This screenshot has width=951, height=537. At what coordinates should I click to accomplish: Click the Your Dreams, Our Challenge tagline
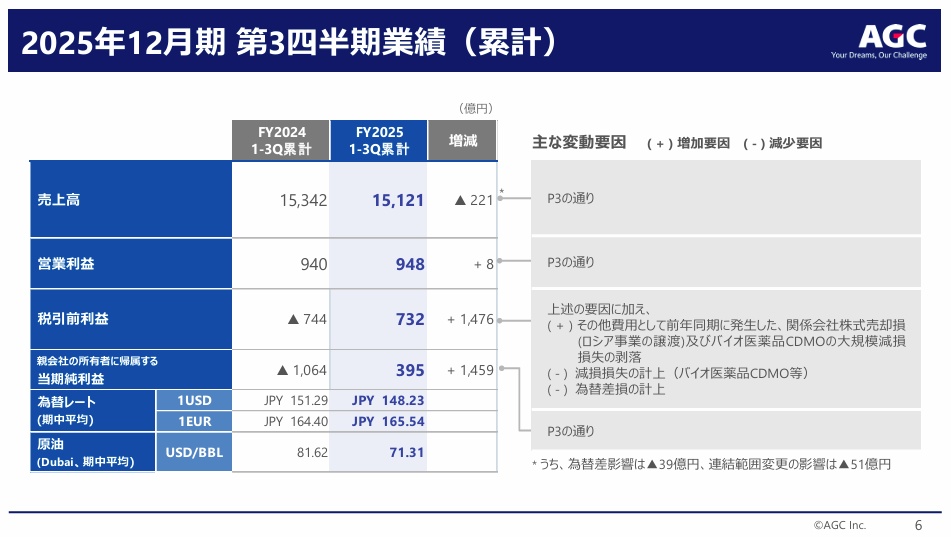(879, 55)
